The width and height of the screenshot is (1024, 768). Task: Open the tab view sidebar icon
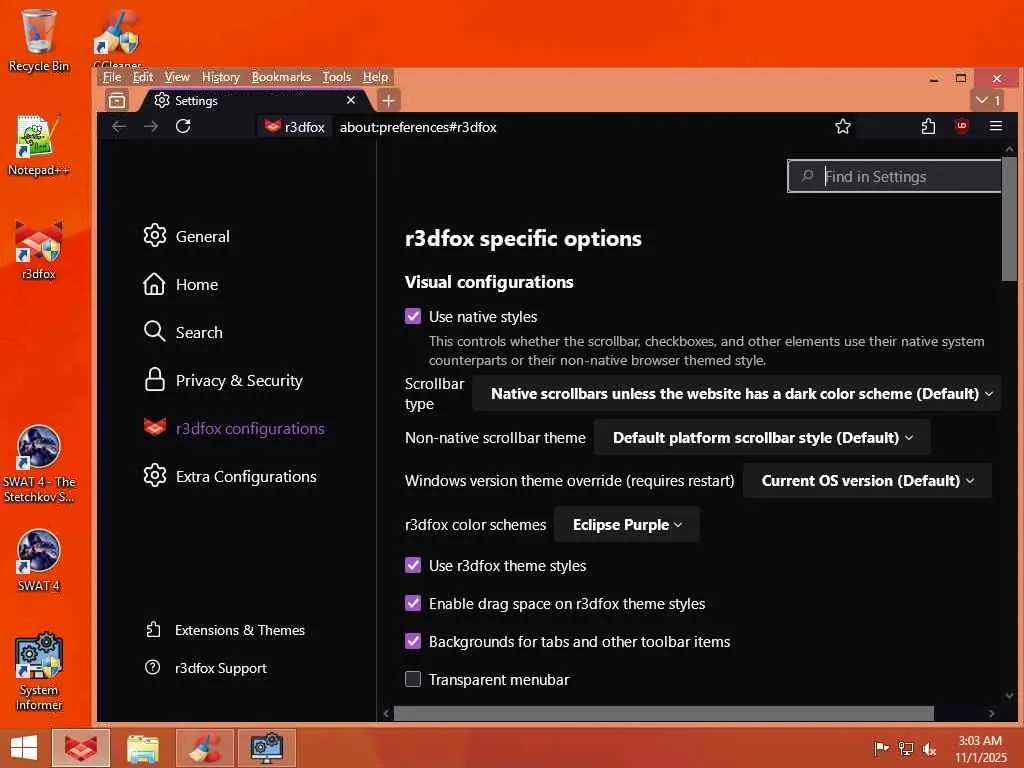(117, 101)
